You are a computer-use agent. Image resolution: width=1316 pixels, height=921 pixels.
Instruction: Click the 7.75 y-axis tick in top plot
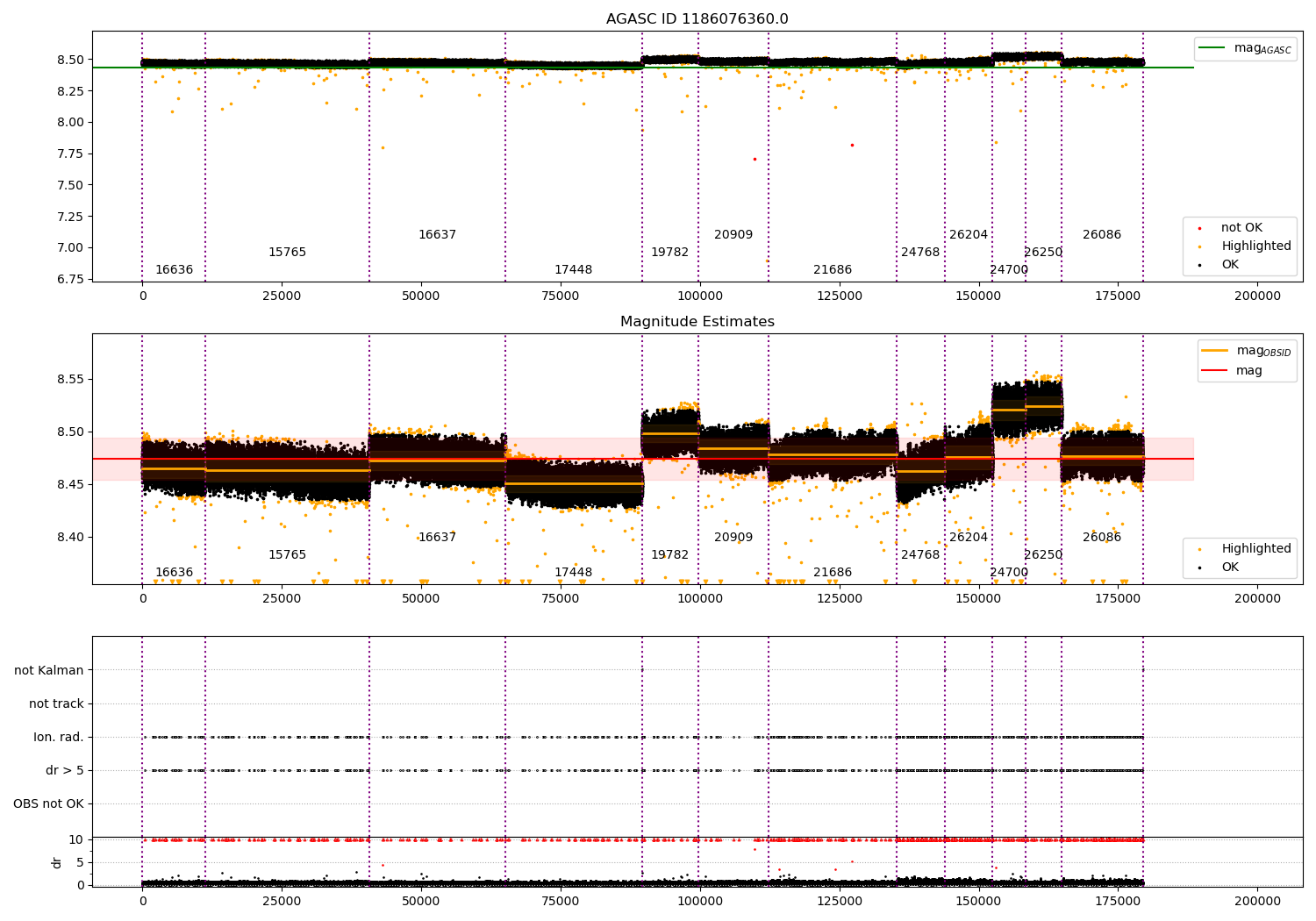(x=69, y=154)
